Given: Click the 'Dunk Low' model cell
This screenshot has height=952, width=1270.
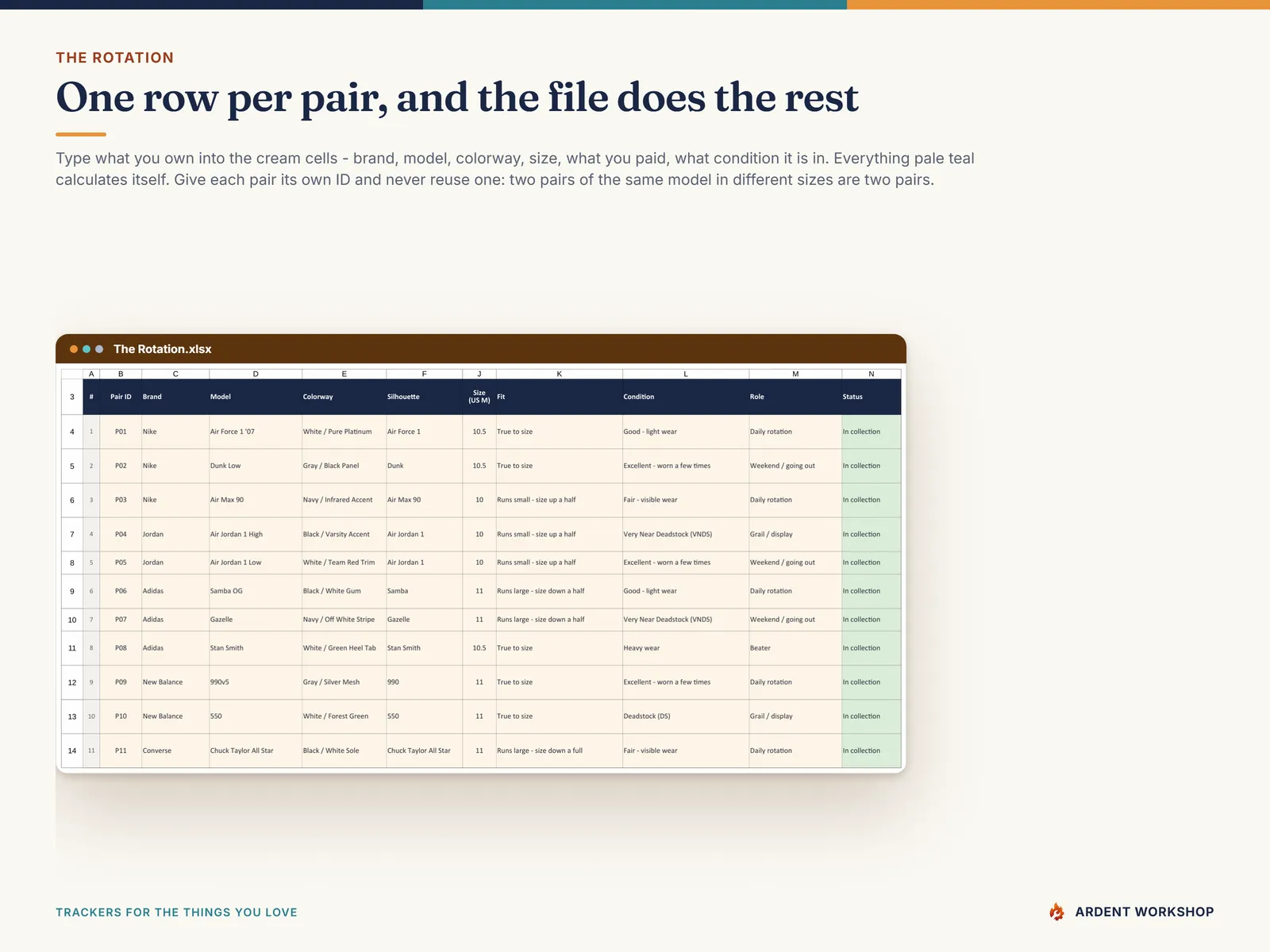Looking at the screenshot, I should [256, 466].
